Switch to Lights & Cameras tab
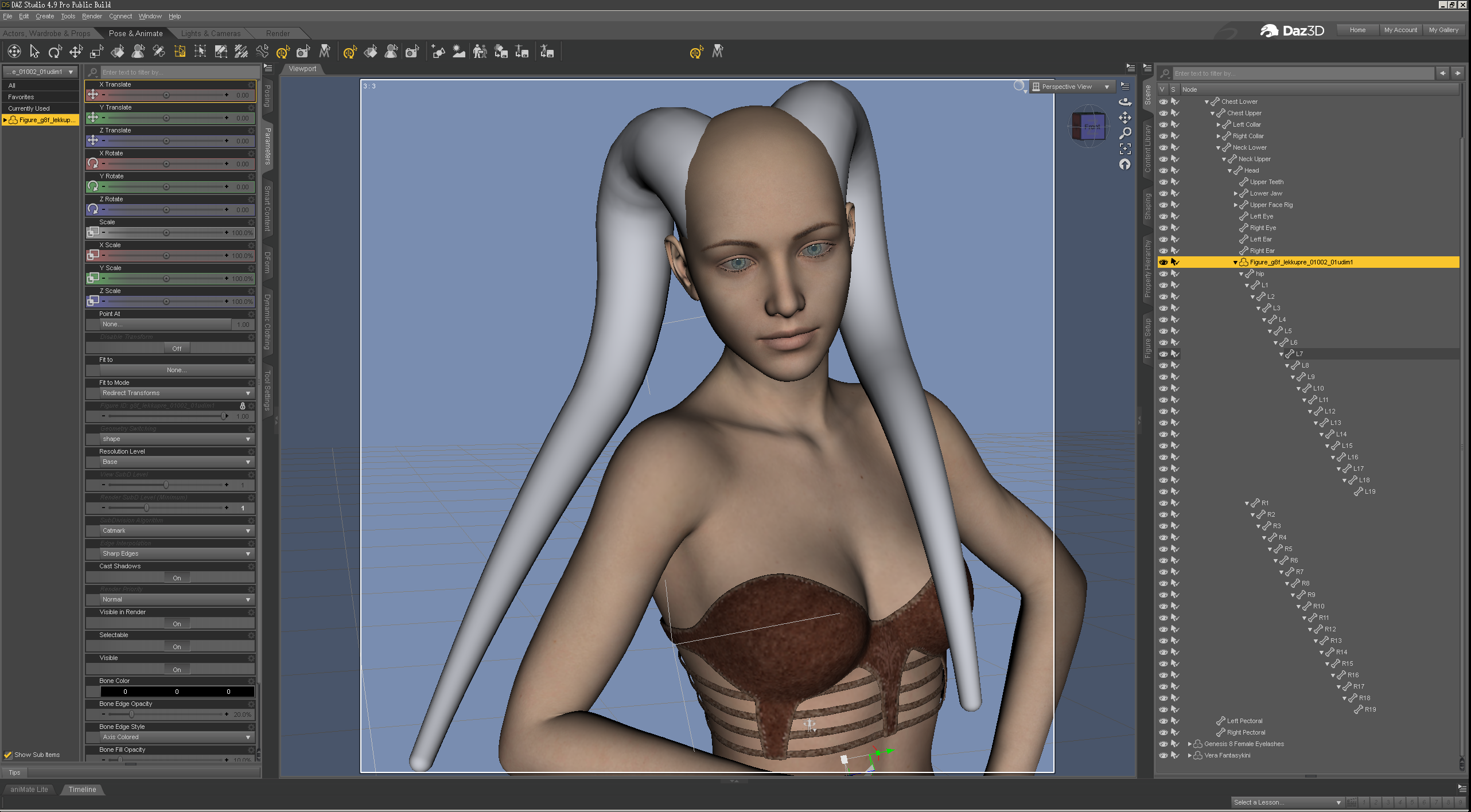 [x=211, y=33]
